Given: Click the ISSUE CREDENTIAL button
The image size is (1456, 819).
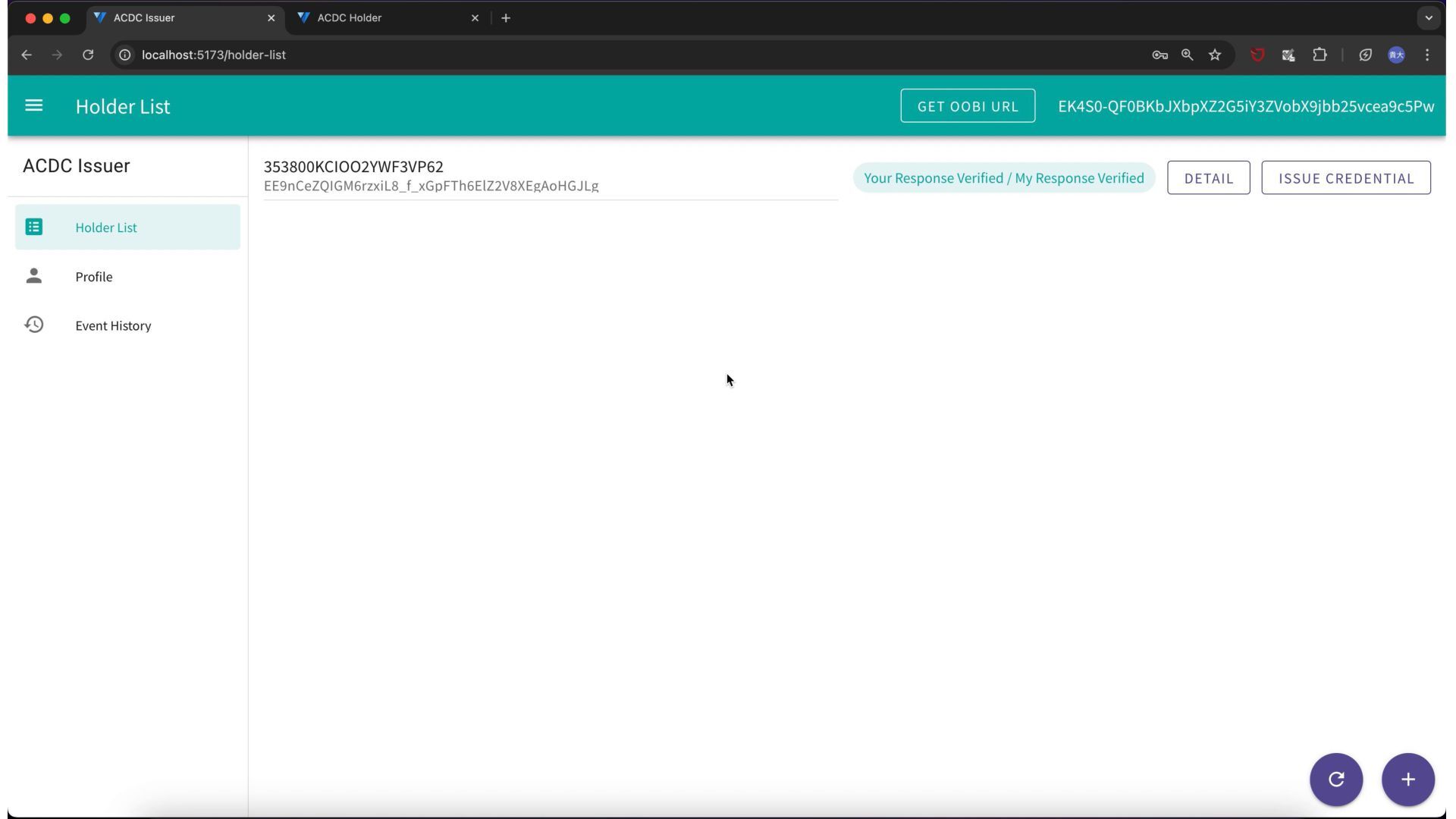Looking at the screenshot, I should coord(1346,178).
